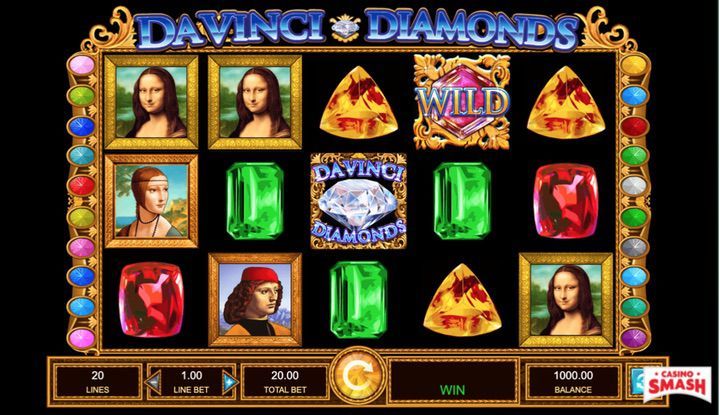Viewport: 720px width, 415px height.
Task: Click the red-hat musician portrait
Action: coord(255,299)
